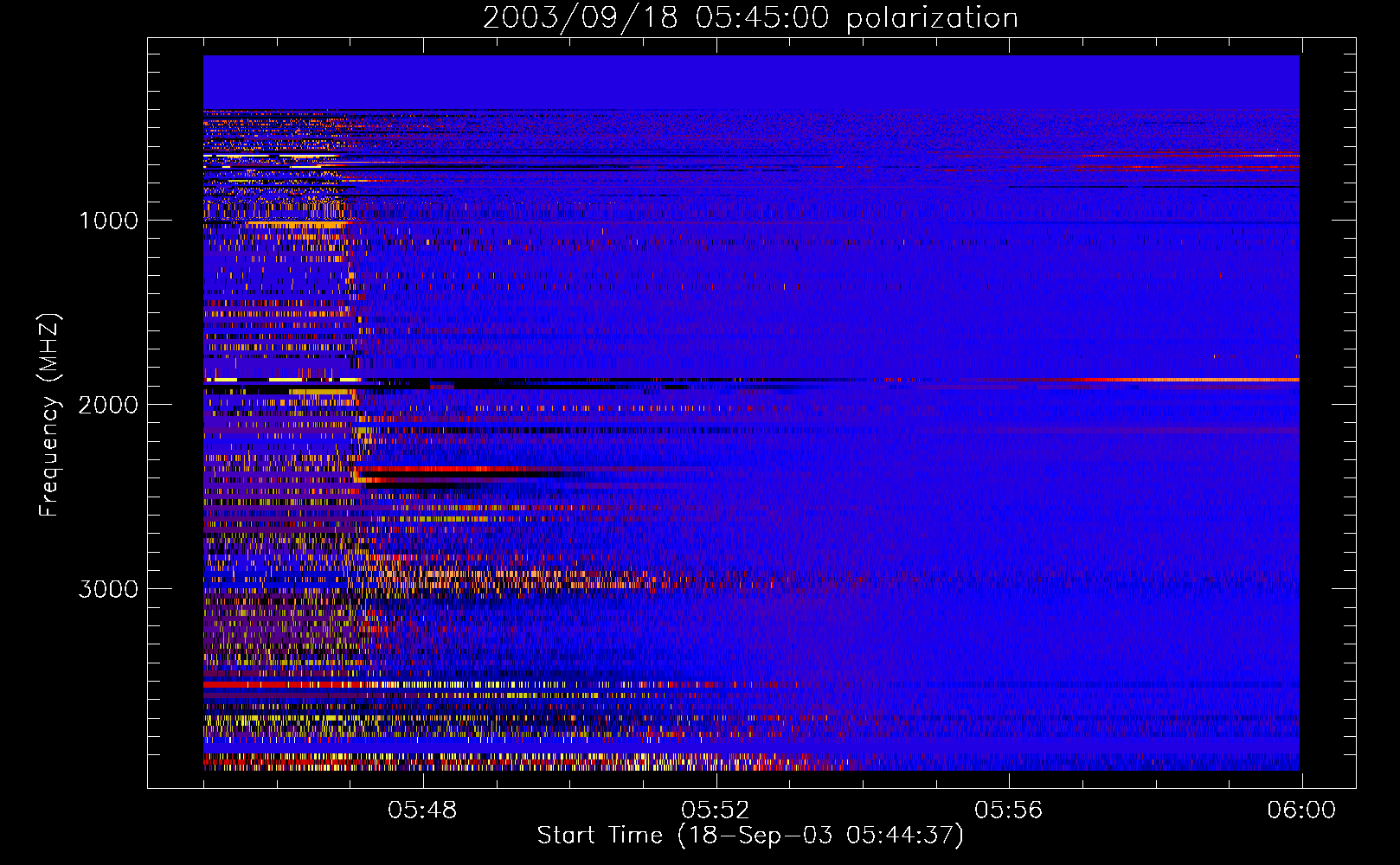This screenshot has width=1400, height=865.
Task: Click the 'Start Time (18-Sep-03 05:44:37)' axis label
Action: [750, 836]
